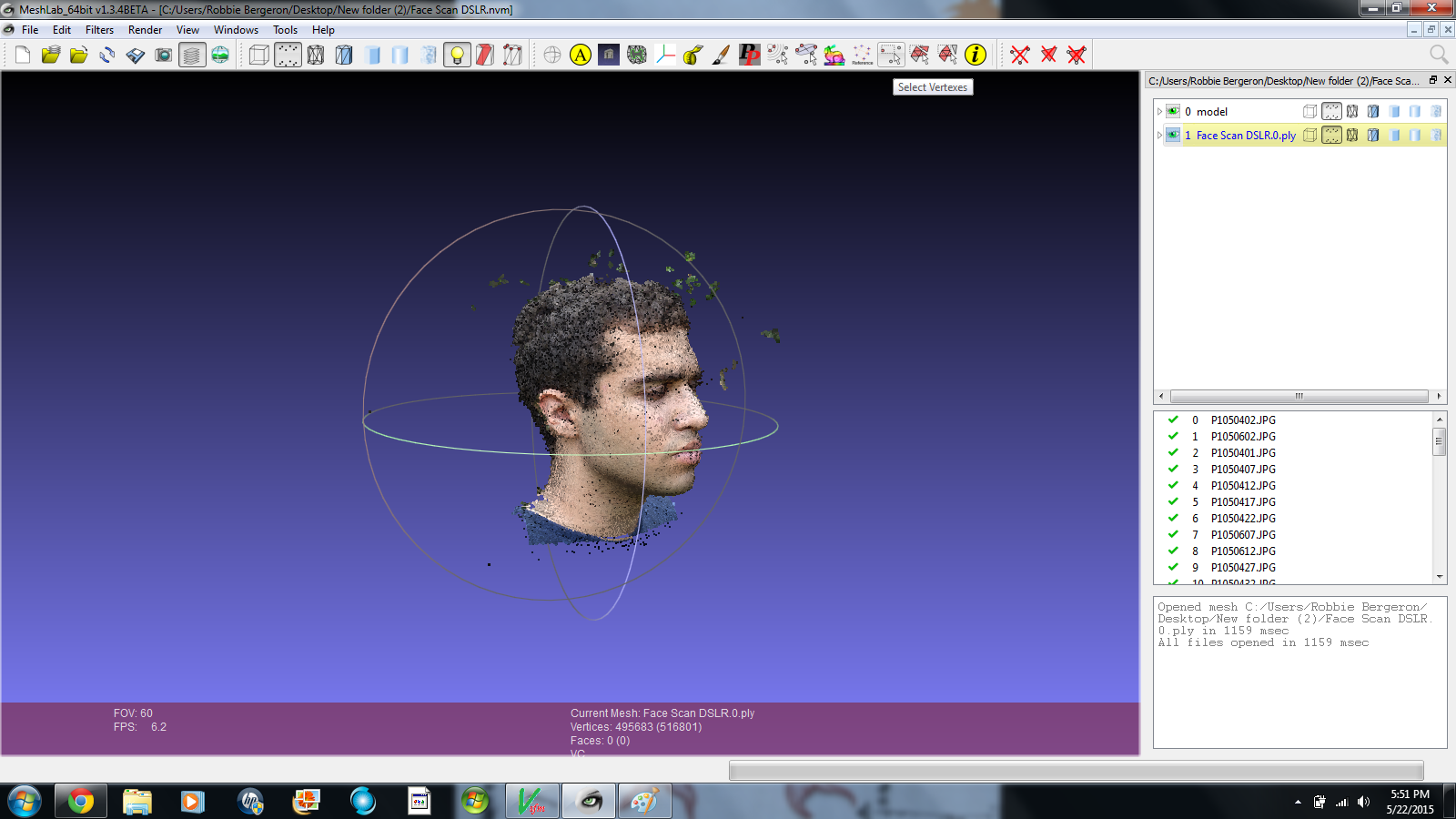This screenshot has height=819, width=1456.
Task: Delete selected faces and vertices icon
Action: pyautogui.click(x=1077, y=55)
